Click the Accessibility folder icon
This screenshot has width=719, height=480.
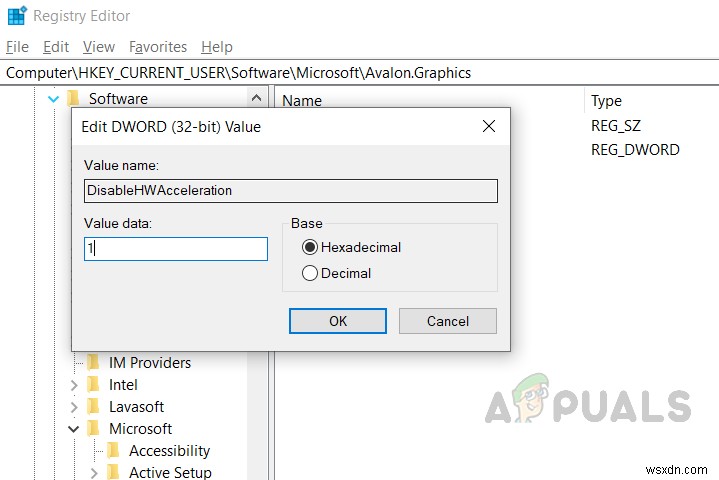click(113, 450)
